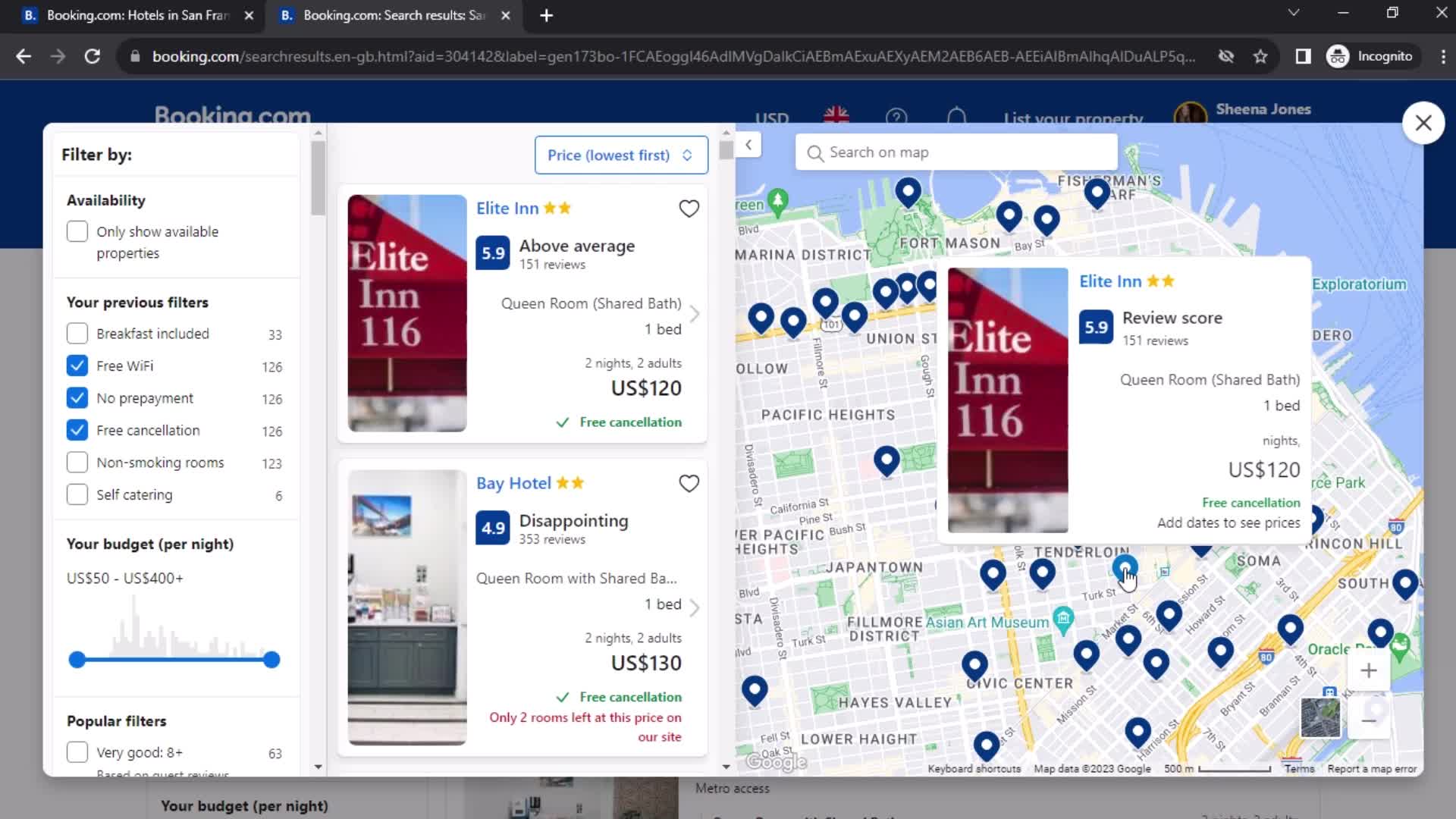This screenshot has height=819, width=1456.
Task: Open the Bay Hotel listing title
Action: pyautogui.click(x=513, y=484)
